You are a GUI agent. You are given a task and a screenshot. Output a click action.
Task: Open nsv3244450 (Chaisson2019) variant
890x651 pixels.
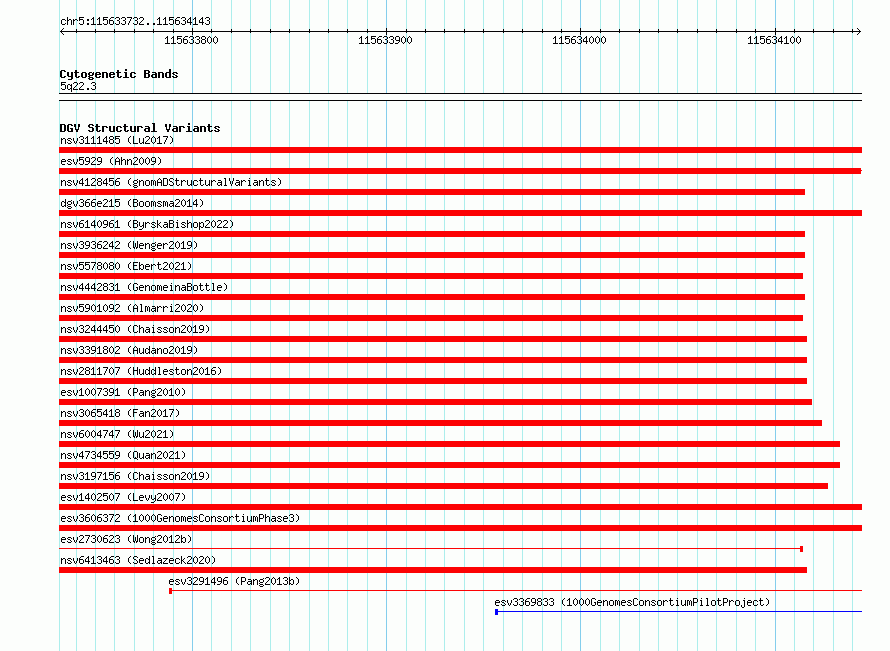pos(135,329)
